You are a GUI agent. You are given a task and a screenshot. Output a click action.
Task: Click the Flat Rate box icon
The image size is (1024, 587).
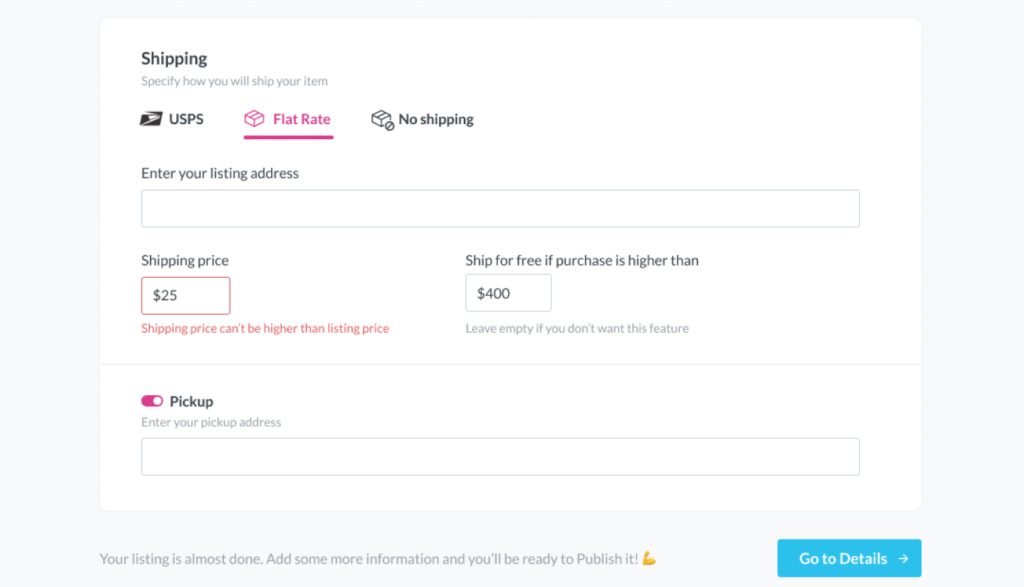(x=254, y=118)
